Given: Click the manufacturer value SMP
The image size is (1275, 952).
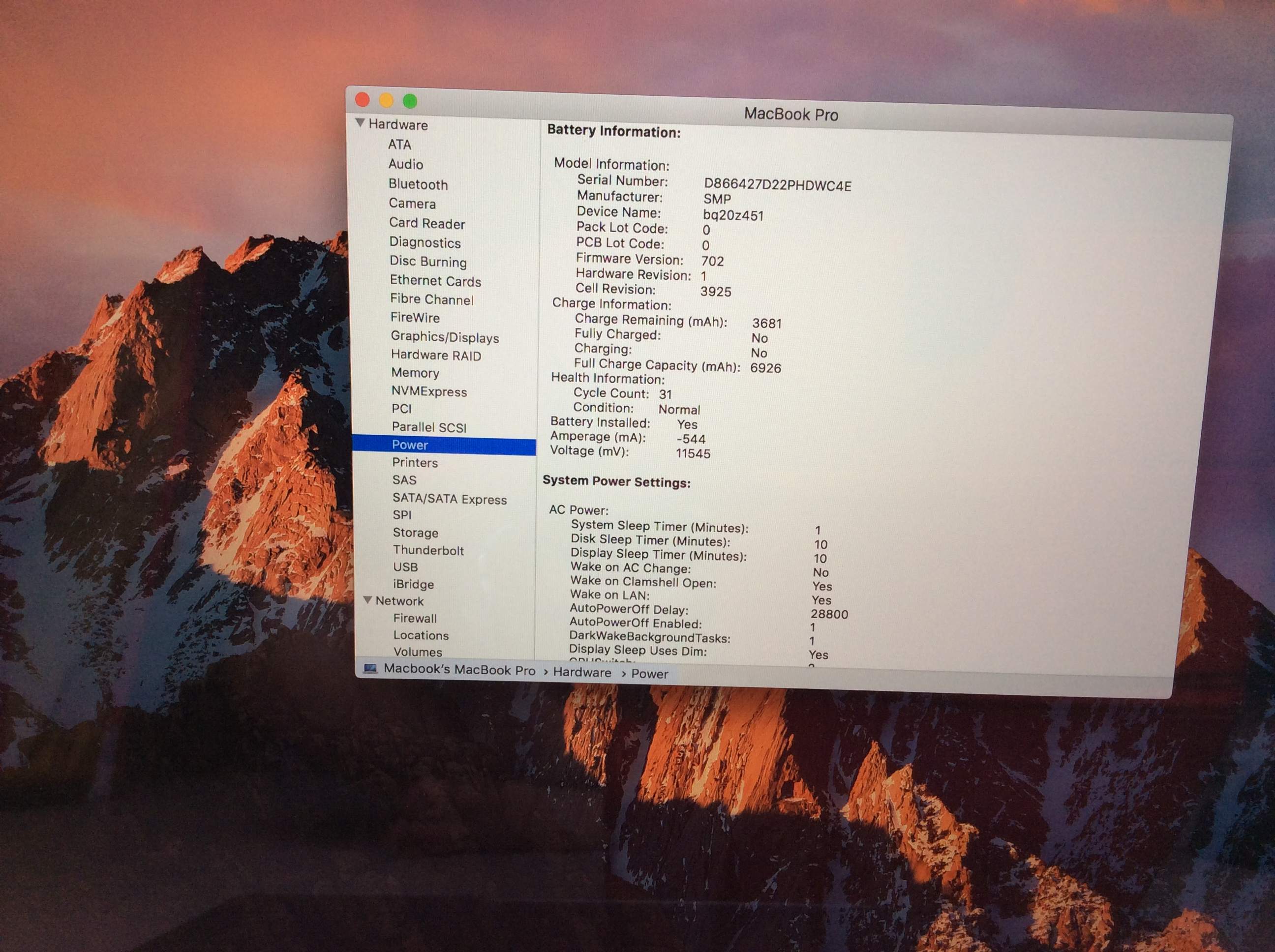Looking at the screenshot, I should pos(717,199).
